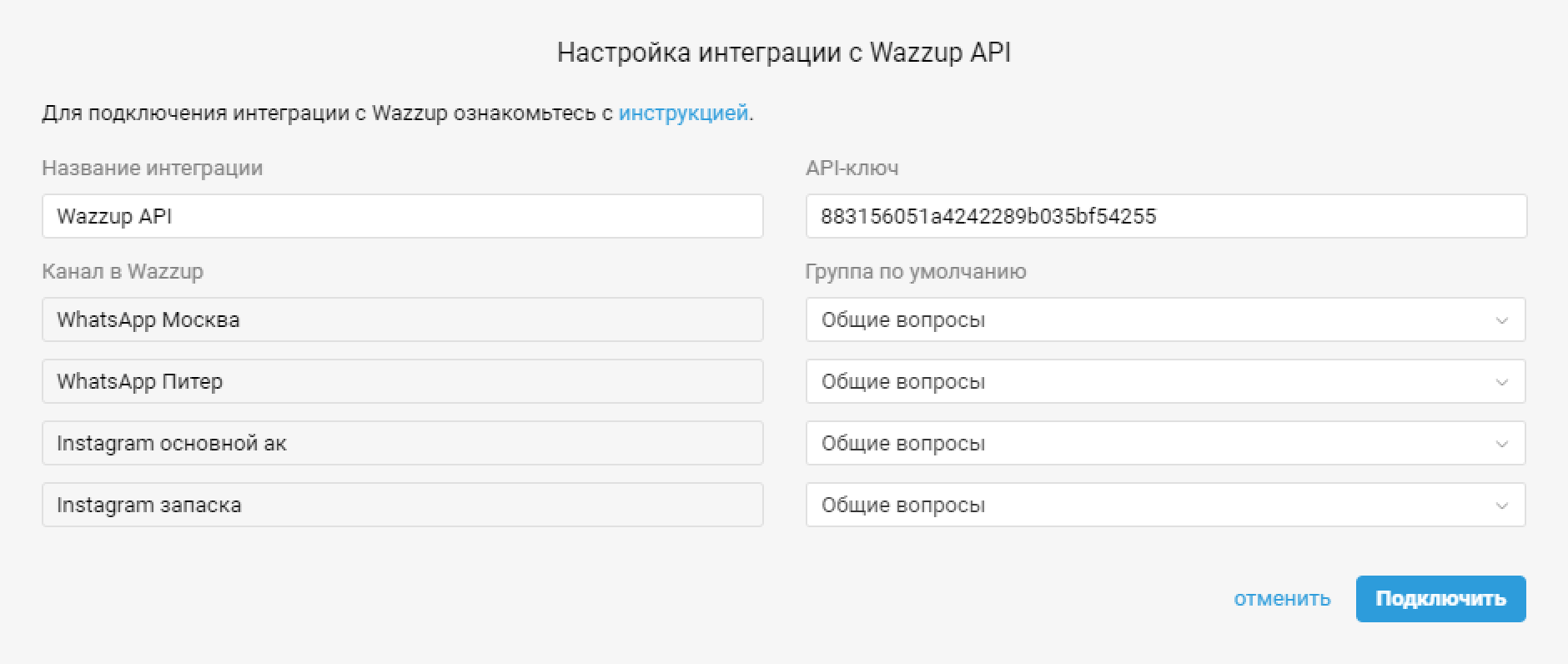Screen dimensions: 1568x664
Task: Click the API-ключ label
Action: point(852,168)
